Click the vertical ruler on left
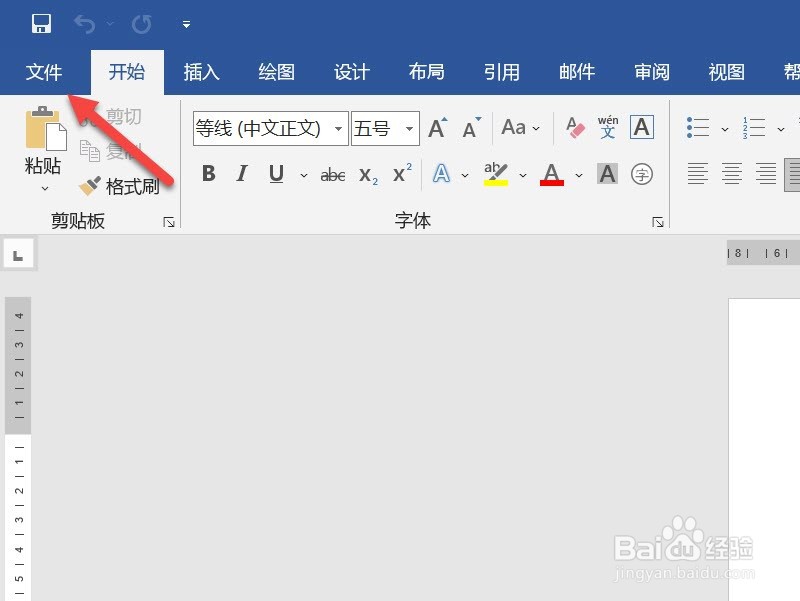Image resolution: width=800 pixels, height=601 pixels. [18, 449]
